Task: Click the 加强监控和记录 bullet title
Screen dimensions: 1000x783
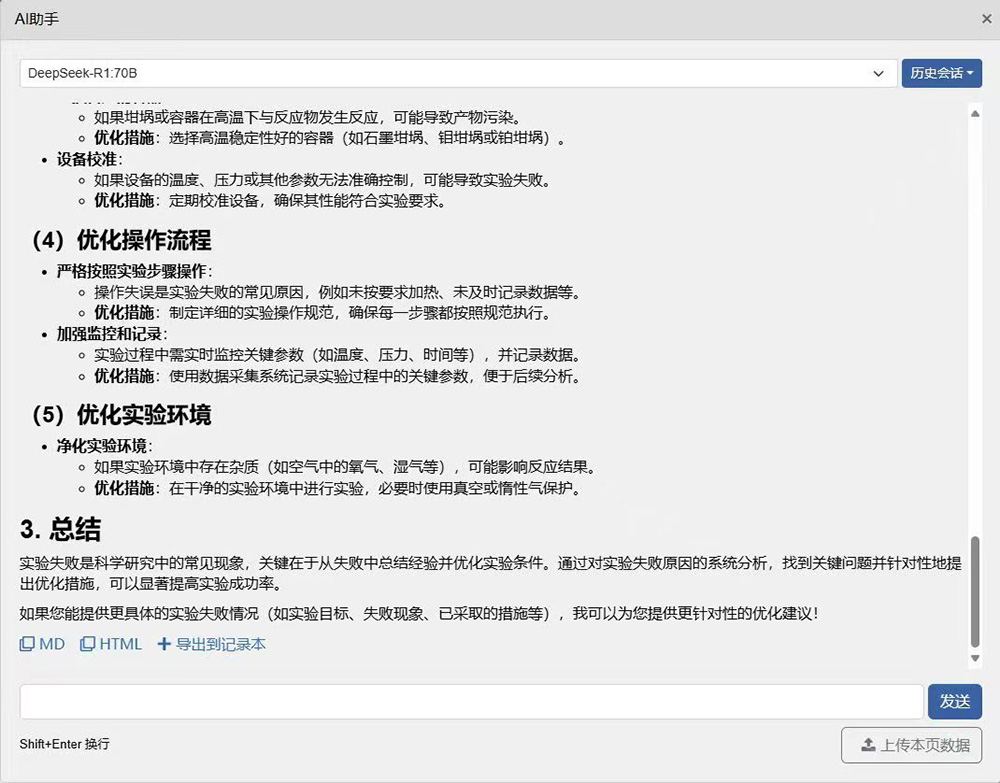Action: pyautogui.click(x=111, y=333)
